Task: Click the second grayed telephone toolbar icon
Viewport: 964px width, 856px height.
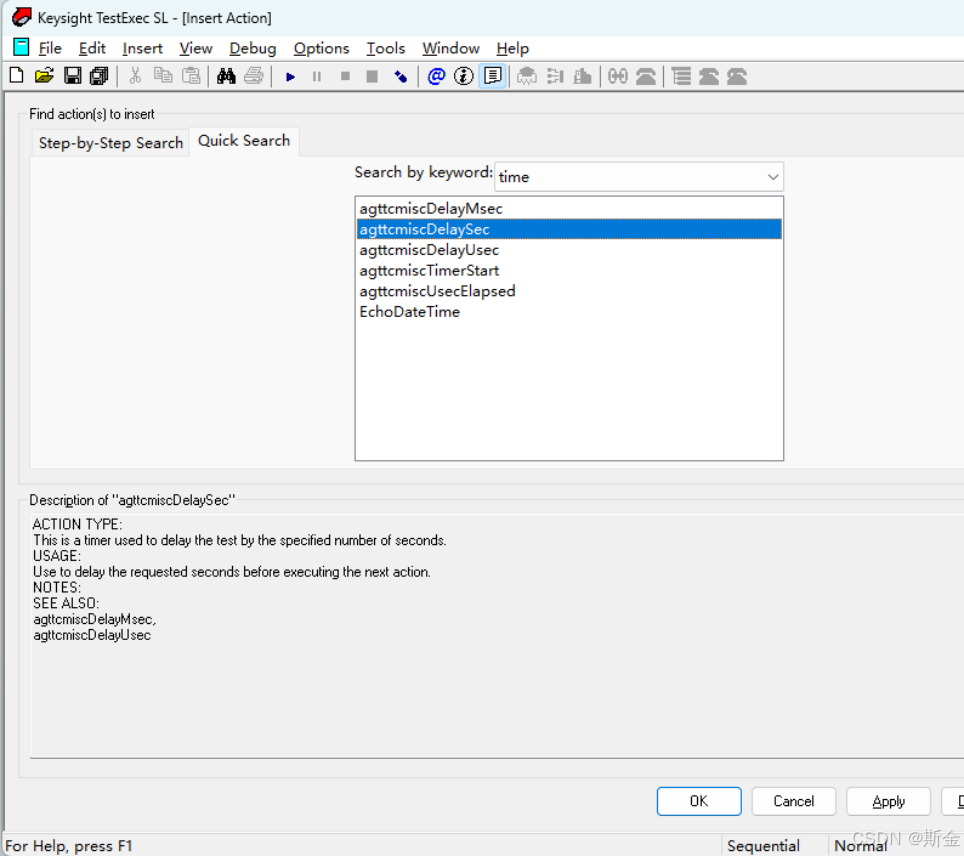Action: click(x=709, y=76)
